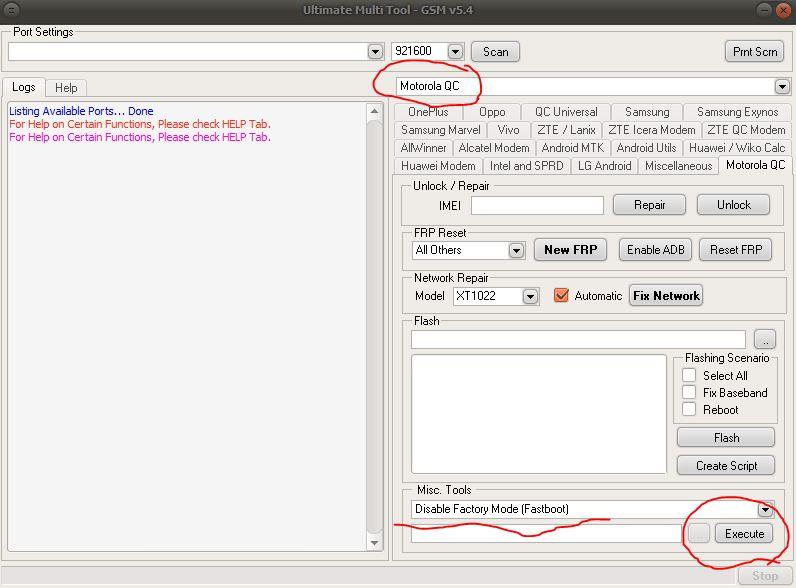Click the Scan button

495,52
